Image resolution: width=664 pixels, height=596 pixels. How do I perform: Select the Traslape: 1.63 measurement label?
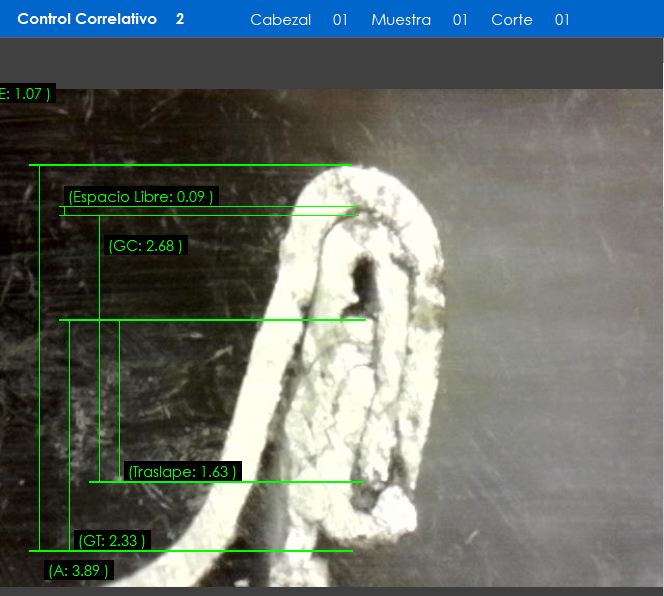(183, 472)
